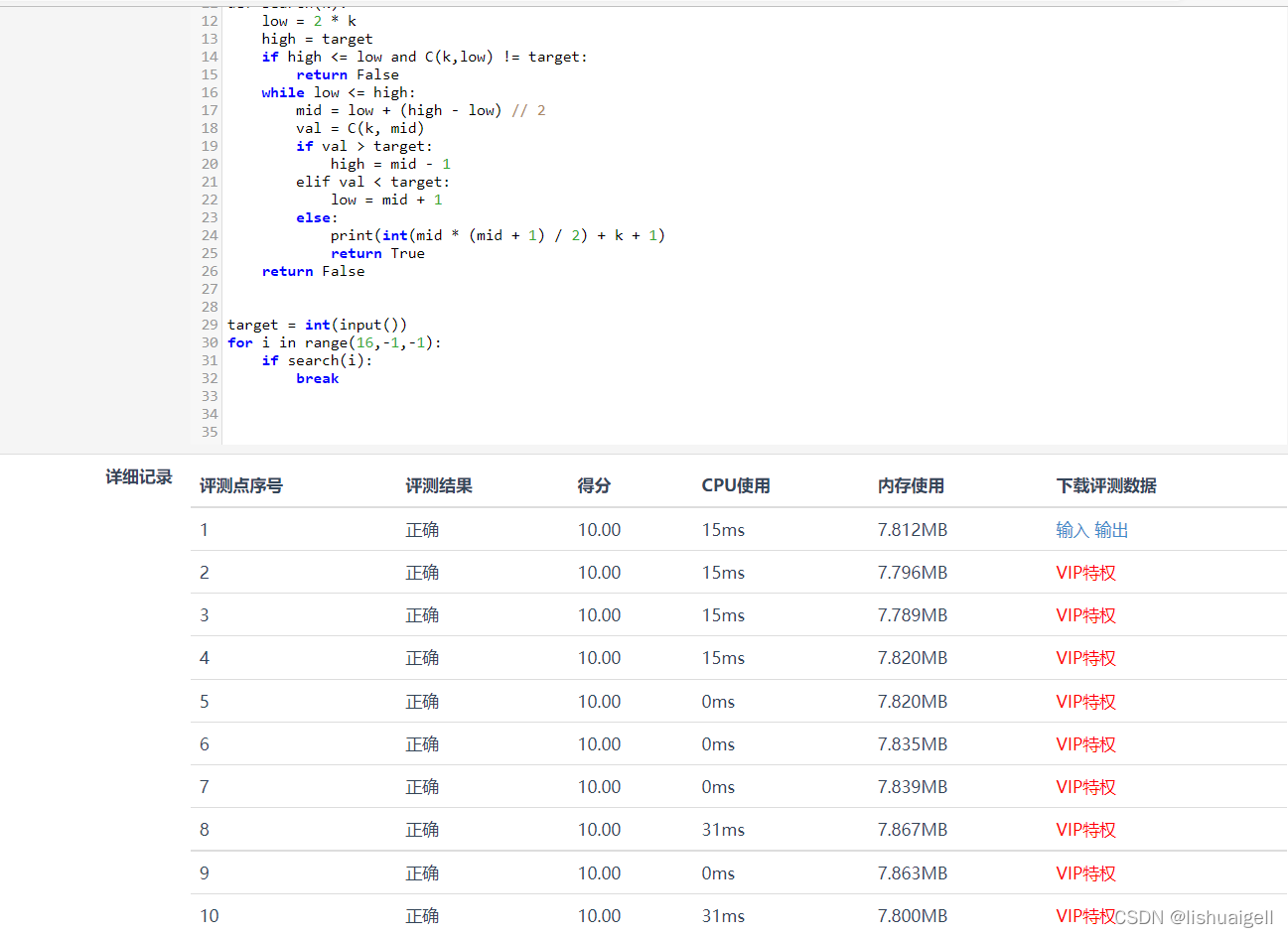The width and height of the screenshot is (1288, 937).
Task: Click the code line 'target = int(input())'
Action: [x=317, y=325]
